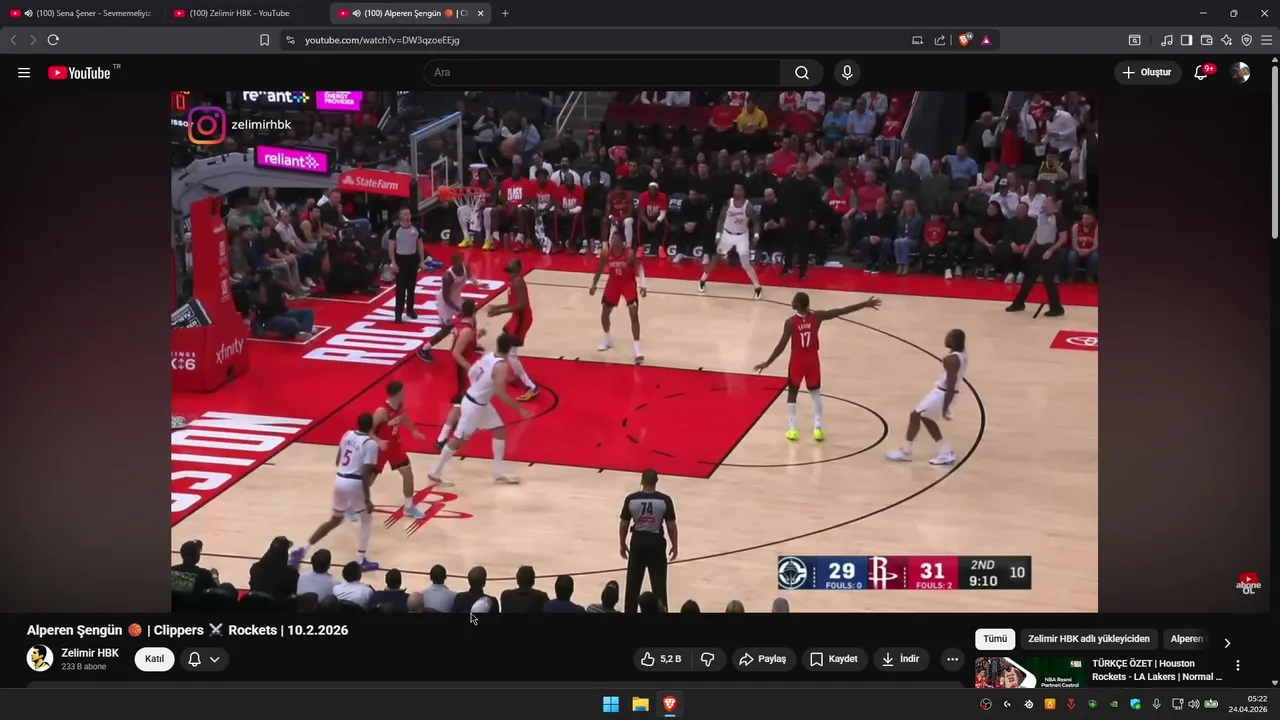Close the active Alperen Şengün tab

(x=481, y=13)
